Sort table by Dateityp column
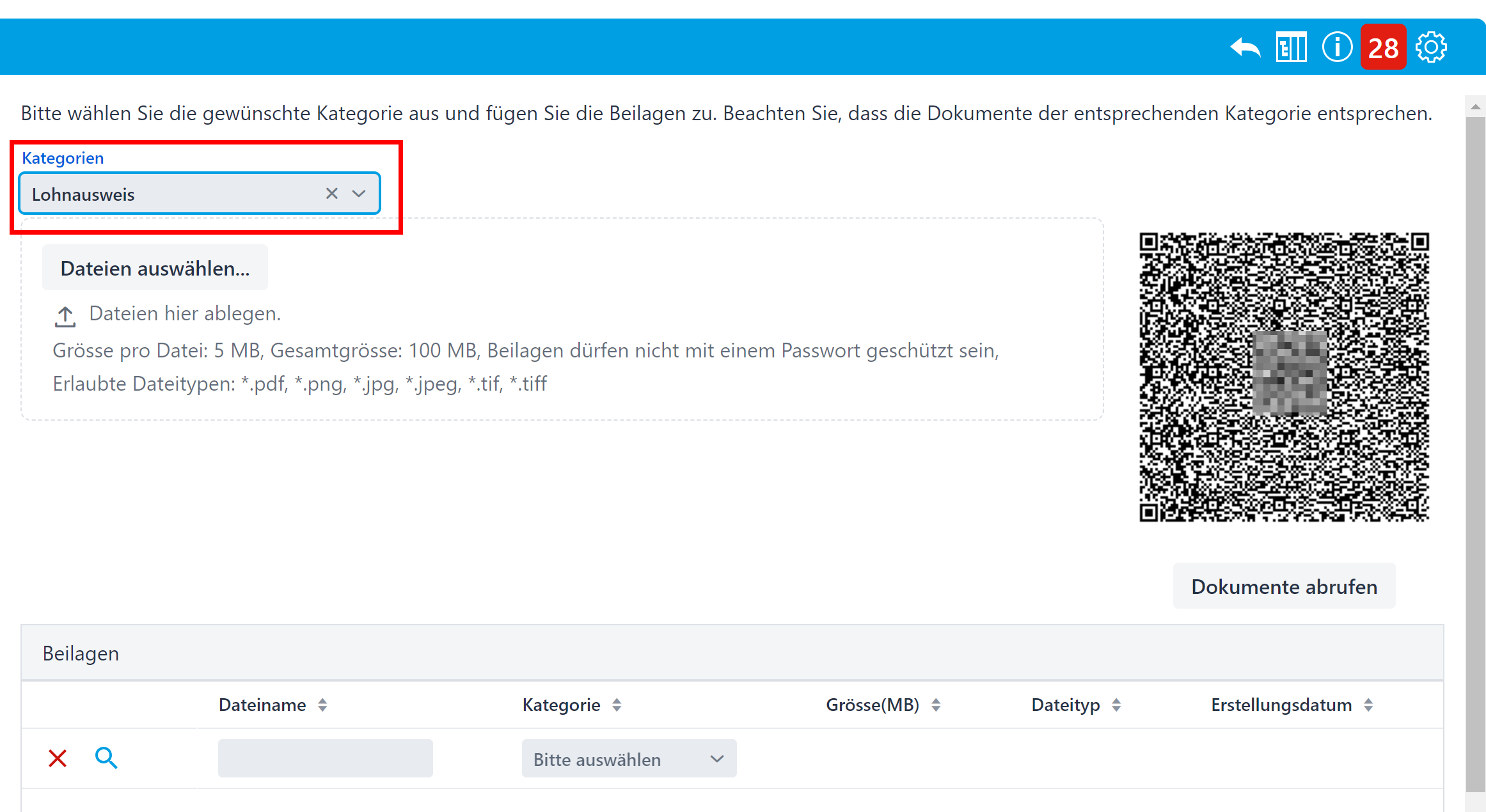Image resolution: width=1486 pixels, height=812 pixels. pos(1116,705)
